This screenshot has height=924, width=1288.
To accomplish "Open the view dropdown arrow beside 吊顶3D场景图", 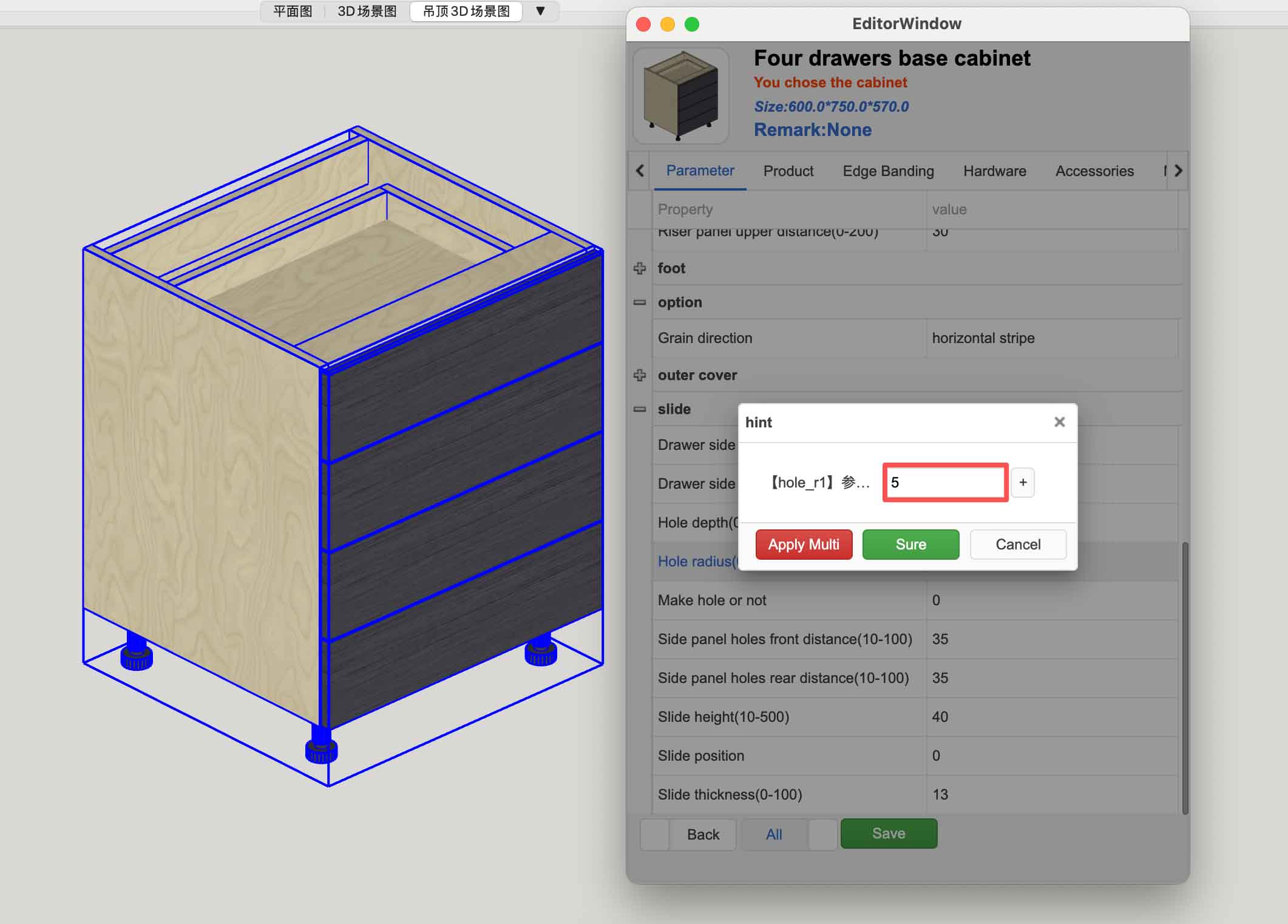I will click(x=539, y=11).
